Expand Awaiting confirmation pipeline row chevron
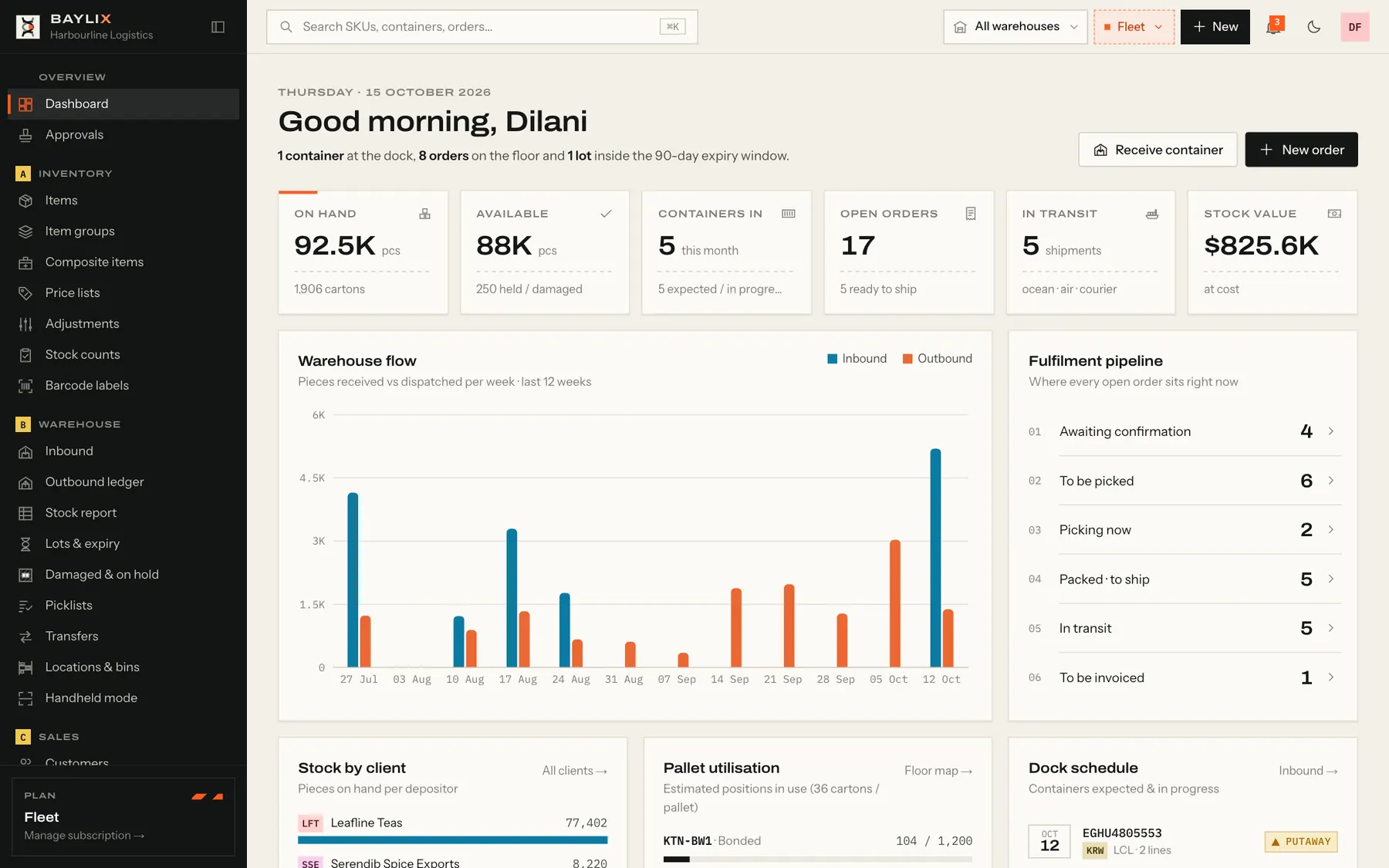This screenshot has height=868, width=1389. (x=1331, y=431)
